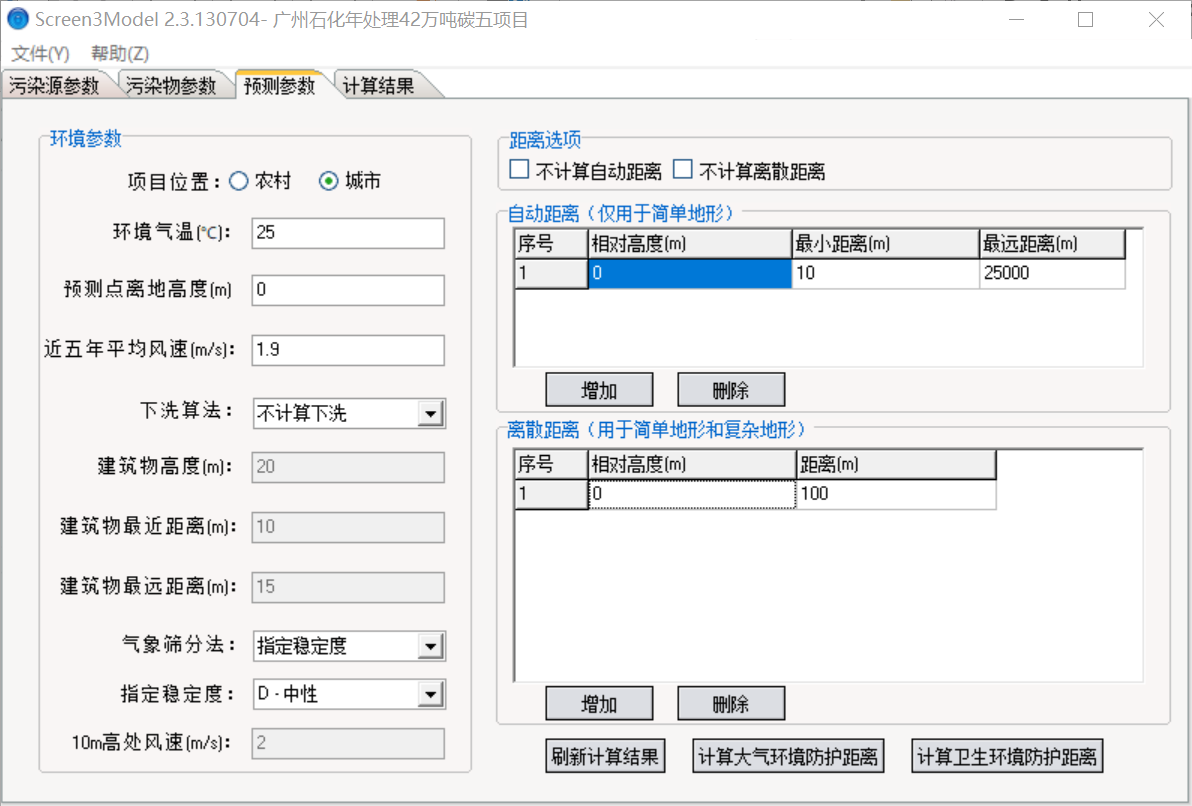Viewport: 1192px width, 806px height.
Task: Click the 环境气温 input field
Action: click(347, 233)
